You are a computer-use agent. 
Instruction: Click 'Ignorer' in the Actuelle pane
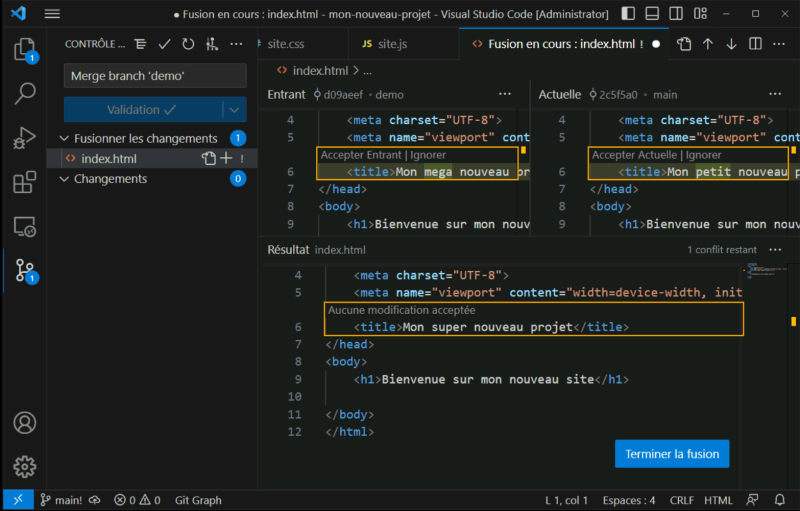[703, 155]
